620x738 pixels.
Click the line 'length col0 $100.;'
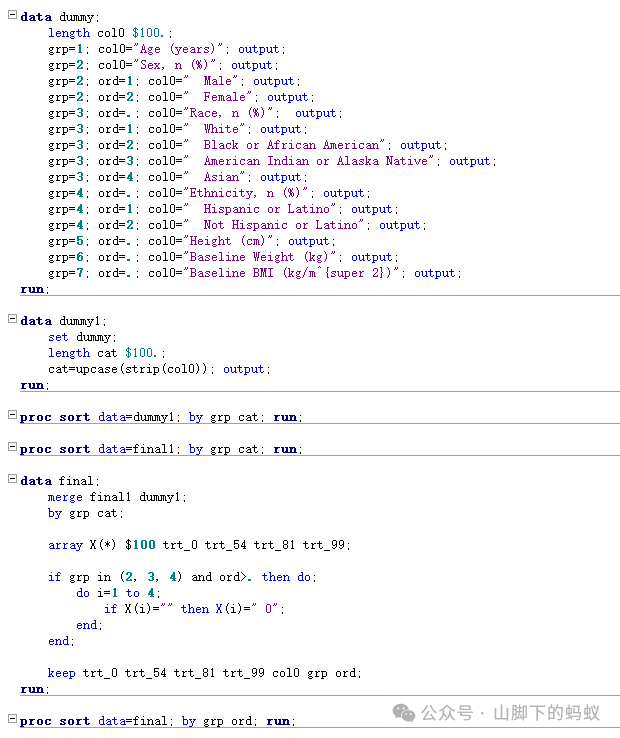tap(110, 33)
